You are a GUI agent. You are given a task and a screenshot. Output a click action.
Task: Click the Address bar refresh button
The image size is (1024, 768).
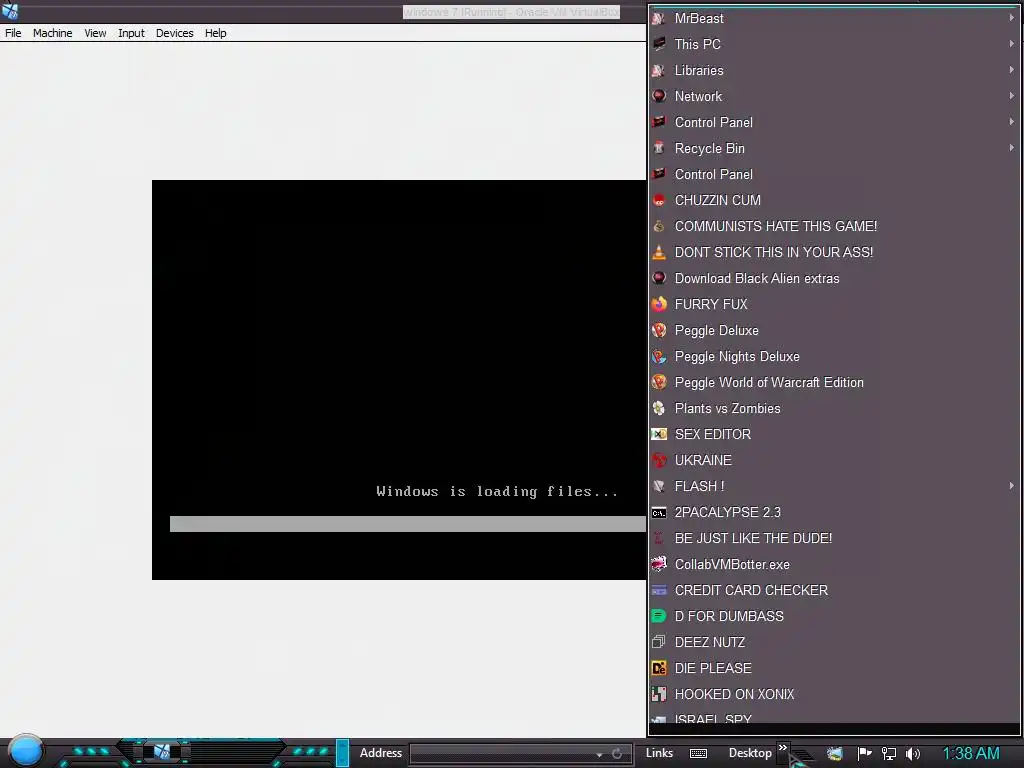pyautogui.click(x=616, y=754)
